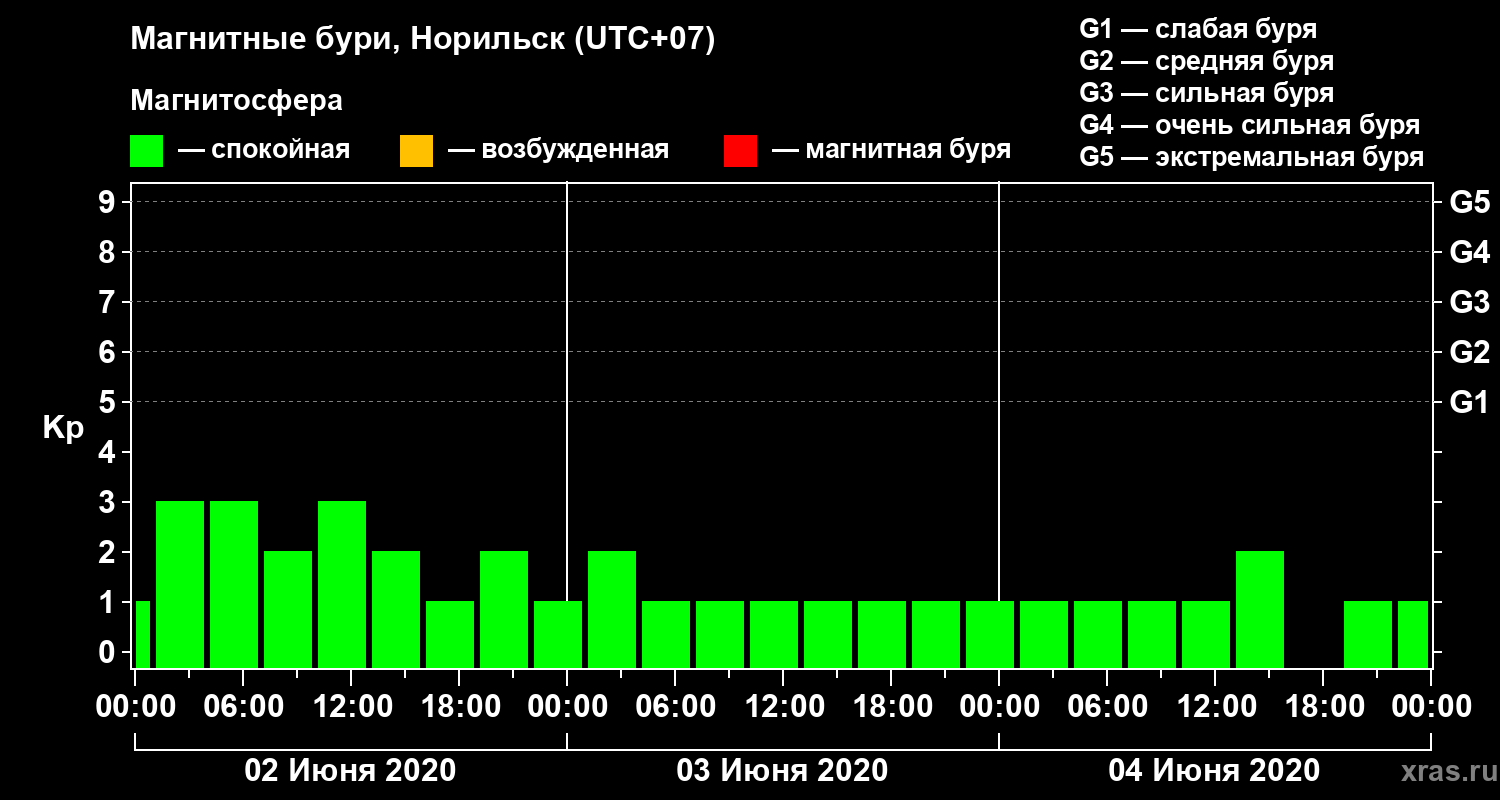Click the 'Kp' axis label

pos(63,428)
